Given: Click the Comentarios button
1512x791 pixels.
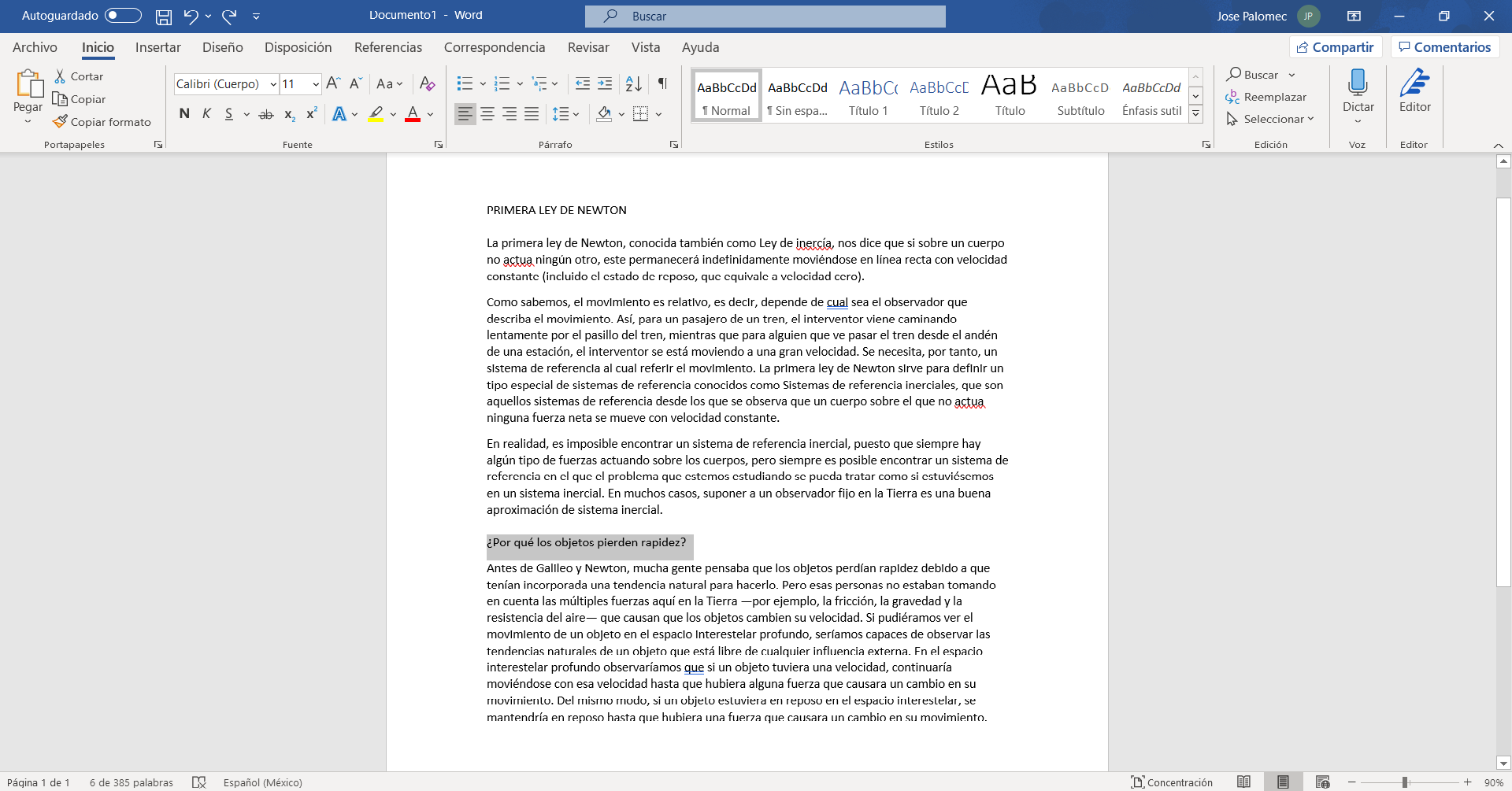Looking at the screenshot, I should tap(1445, 47).
